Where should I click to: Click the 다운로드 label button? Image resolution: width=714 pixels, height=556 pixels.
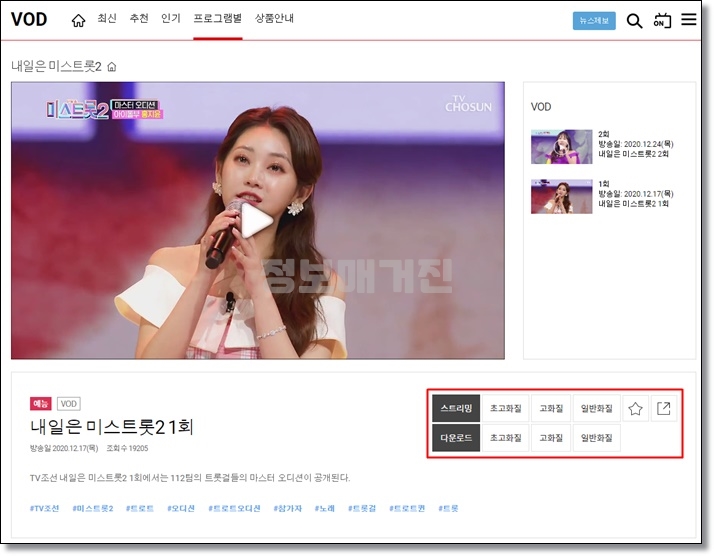point(456,438)
